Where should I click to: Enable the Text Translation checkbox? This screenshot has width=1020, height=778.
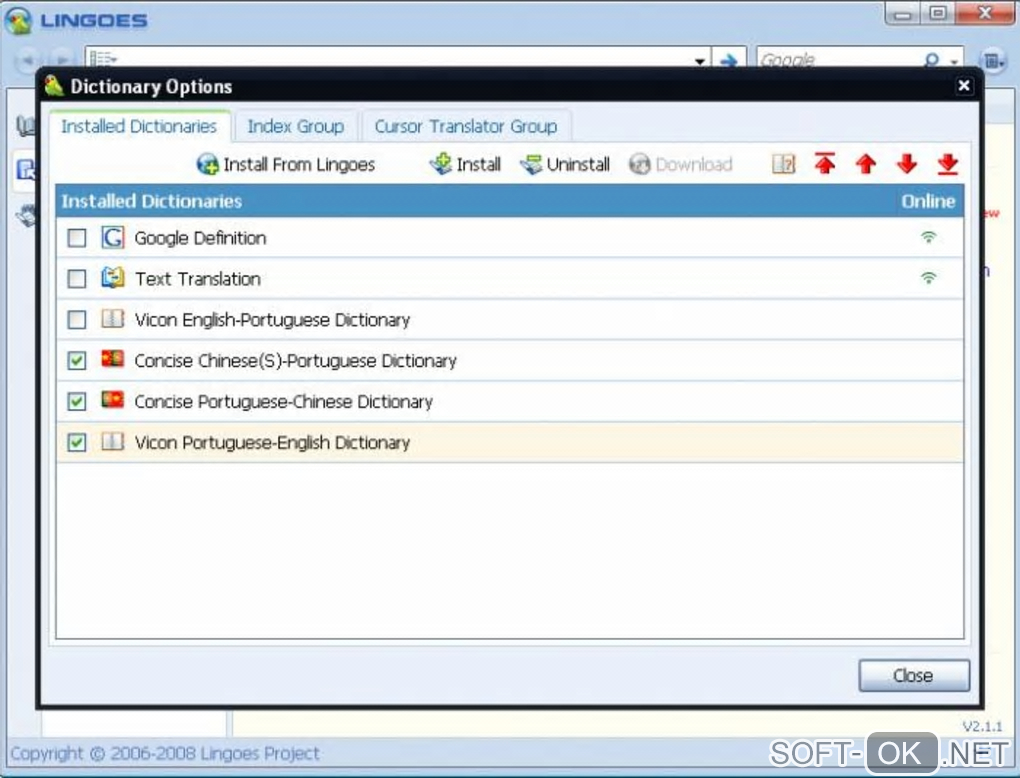coord(77,279)
